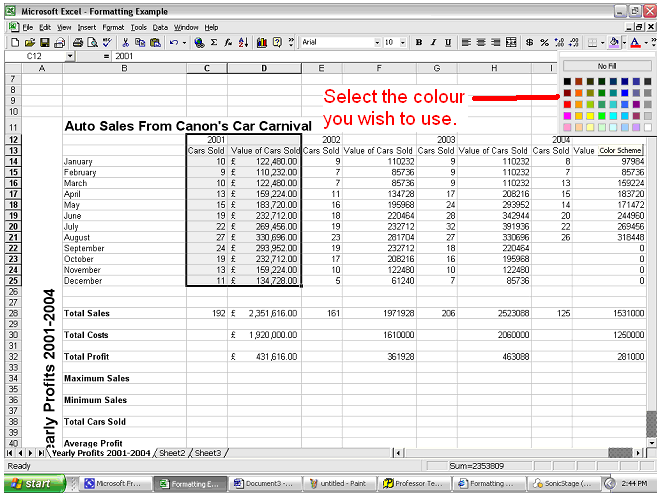
Task: Click the Print icon
Action: 75,43
